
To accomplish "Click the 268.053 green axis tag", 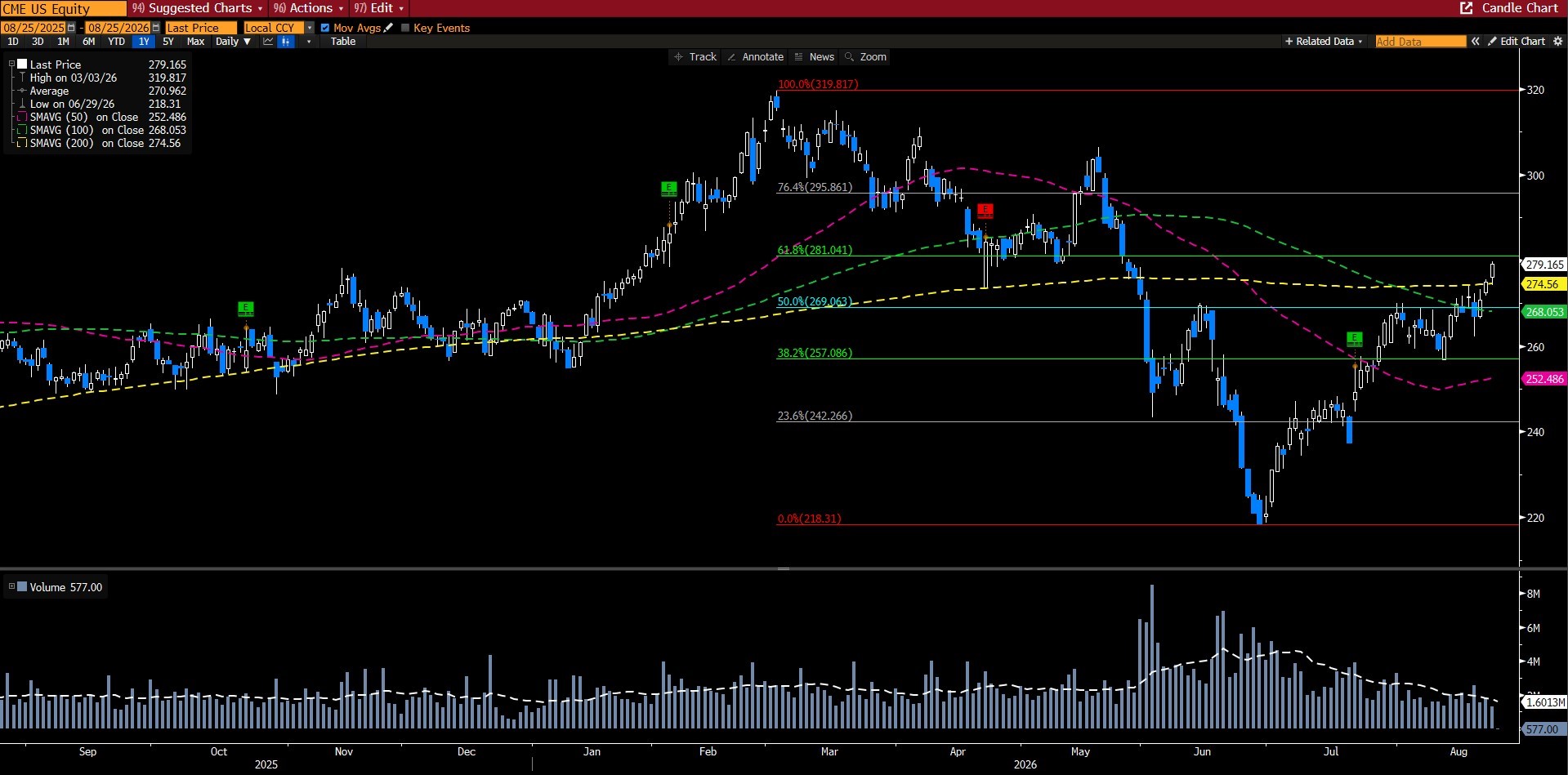I will [x=1544, y=312].
